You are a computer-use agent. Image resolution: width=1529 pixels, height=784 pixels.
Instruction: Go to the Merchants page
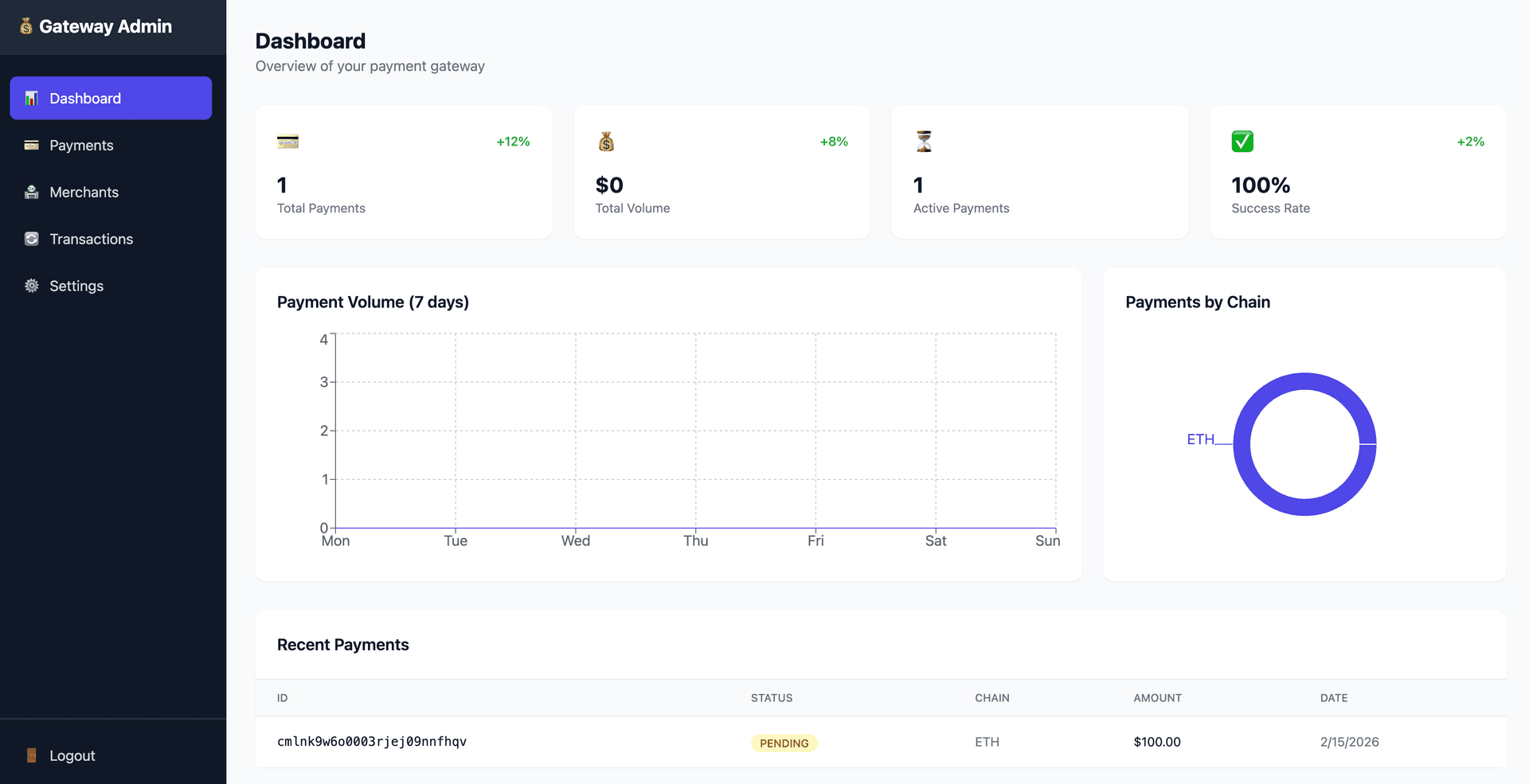click(x=84, y=193)
